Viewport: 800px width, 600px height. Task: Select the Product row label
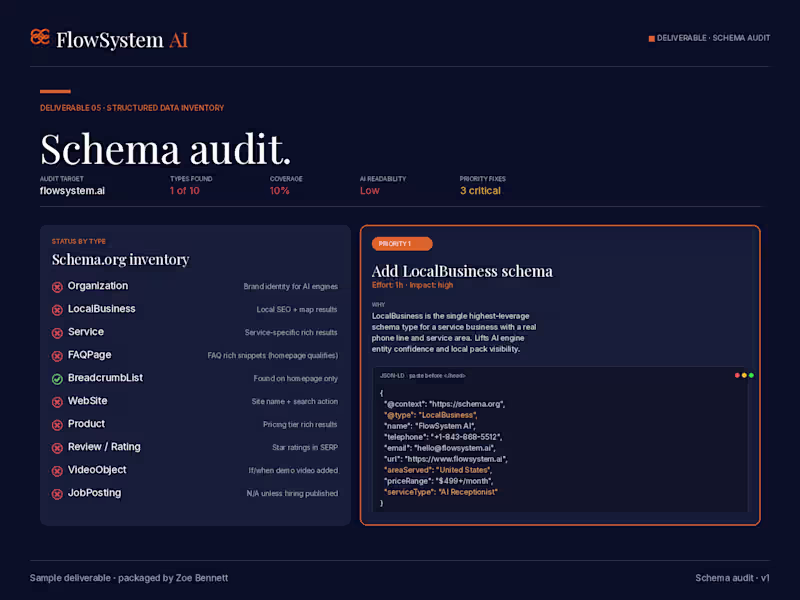pos(86,423)
